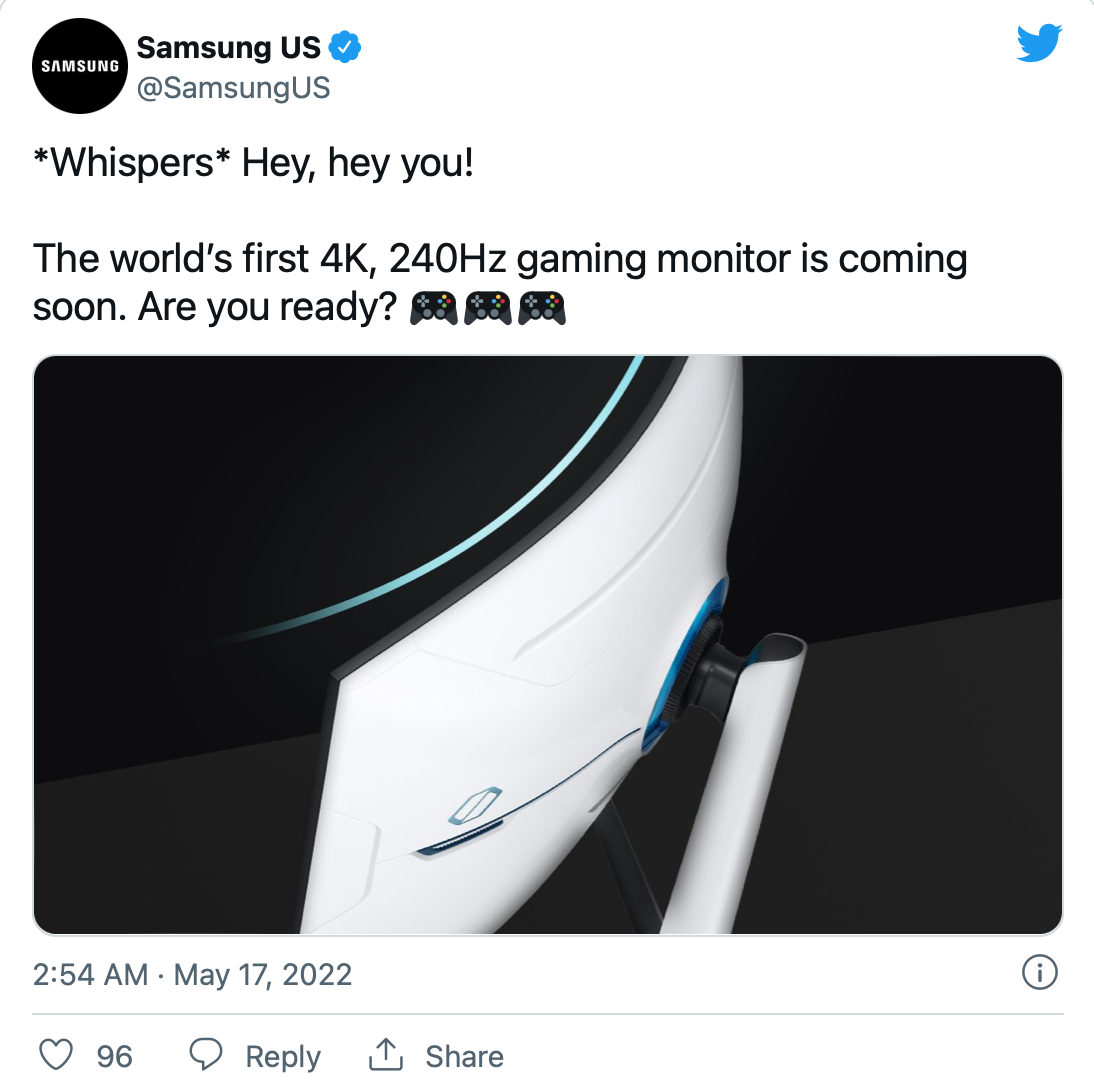Screen dimensions: 1094x1092
Task: Open the gaming monitor image
Action: point(548,645)
